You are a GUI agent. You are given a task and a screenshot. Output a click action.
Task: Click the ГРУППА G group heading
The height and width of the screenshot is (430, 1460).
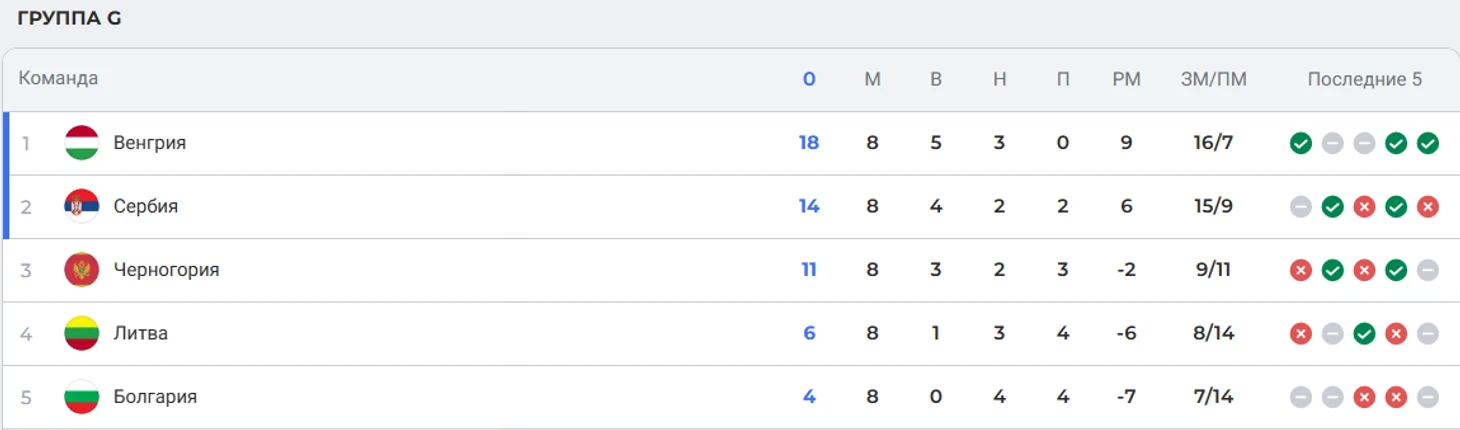tap(69, 18)
